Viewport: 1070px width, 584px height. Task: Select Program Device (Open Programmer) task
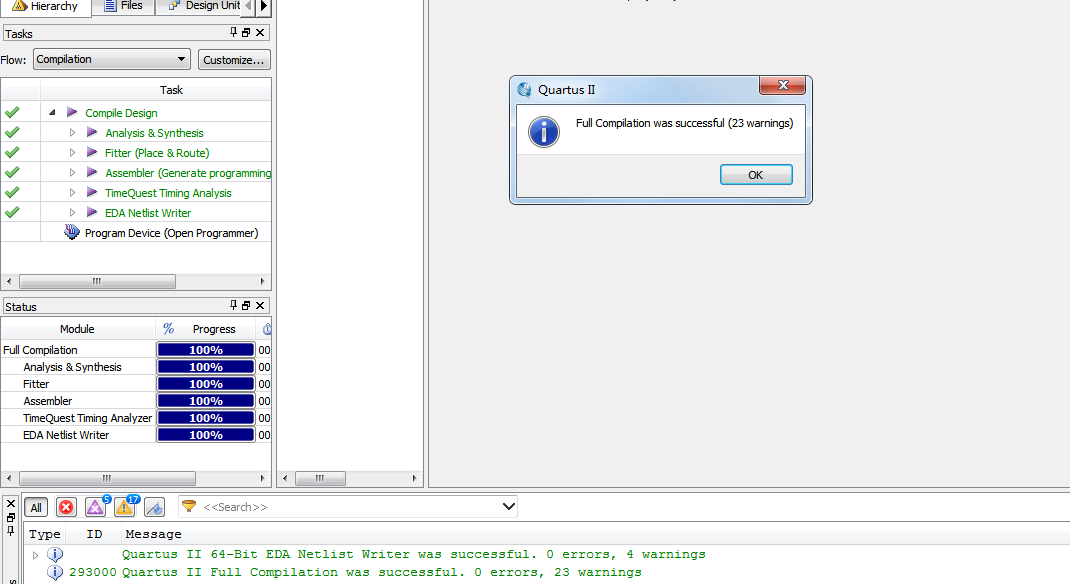point(171,233)
